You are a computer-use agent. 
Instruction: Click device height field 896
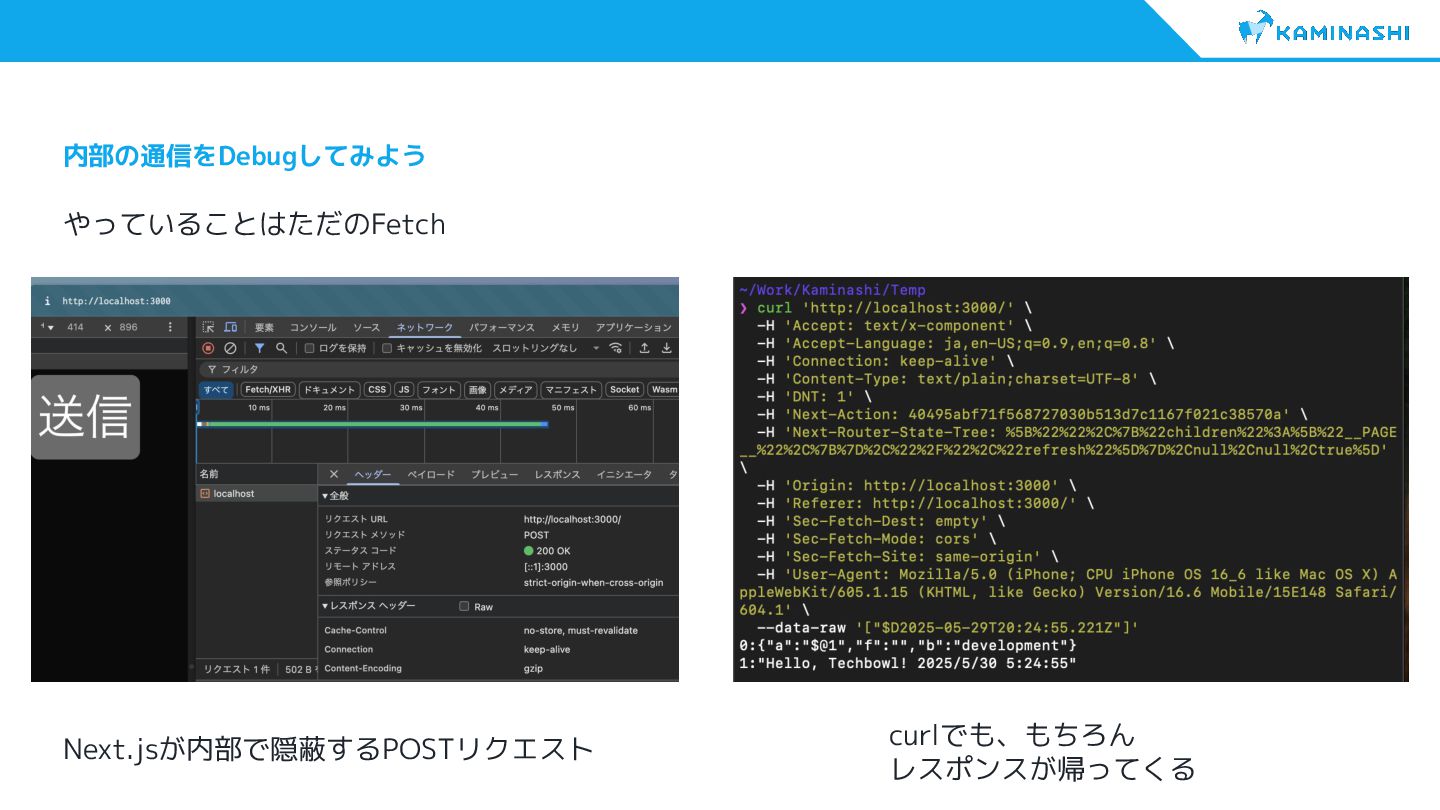(x=128, y=327)
